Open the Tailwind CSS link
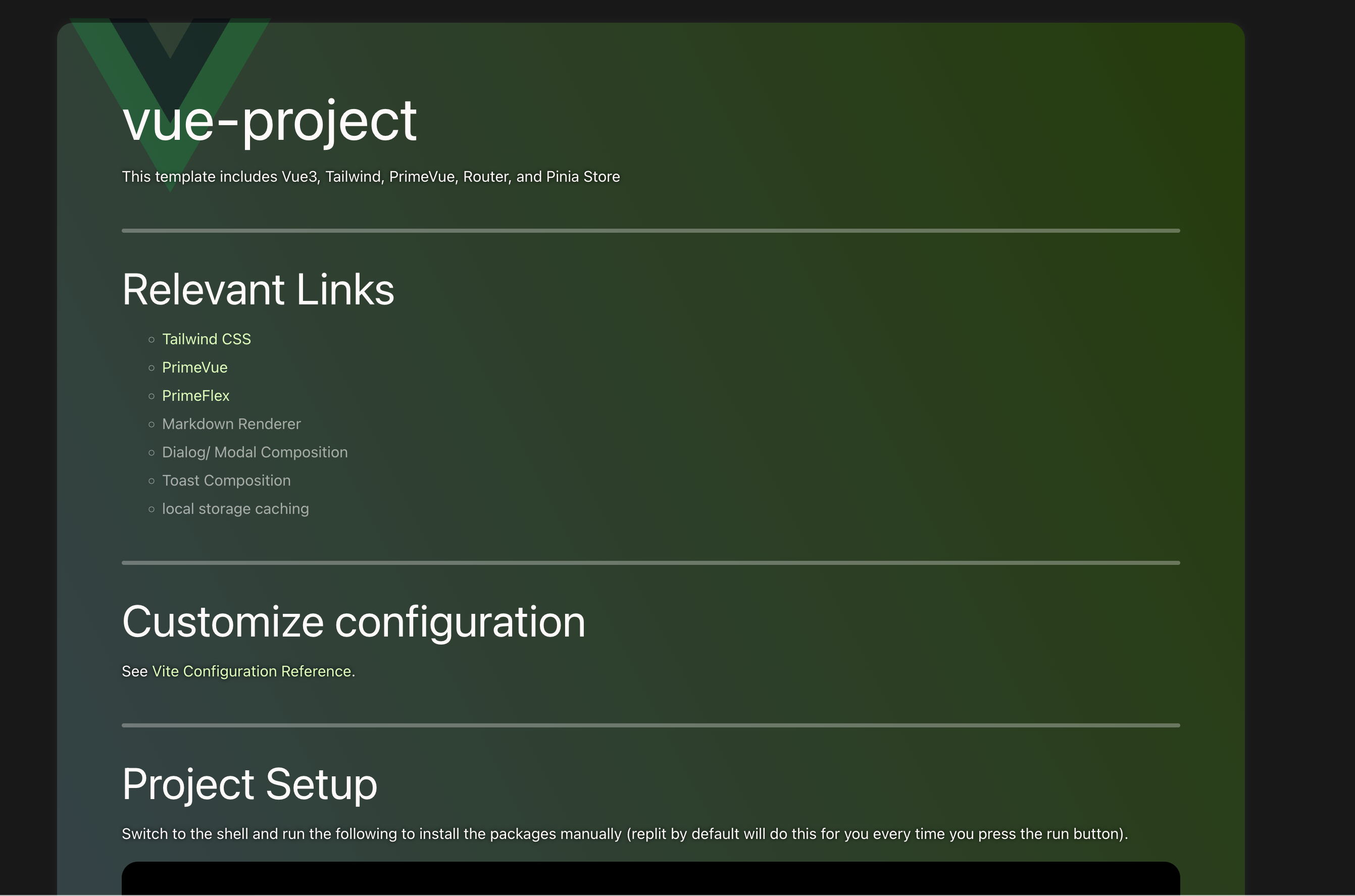Viewport: 1355px width, 896px height. click(207, 339)
